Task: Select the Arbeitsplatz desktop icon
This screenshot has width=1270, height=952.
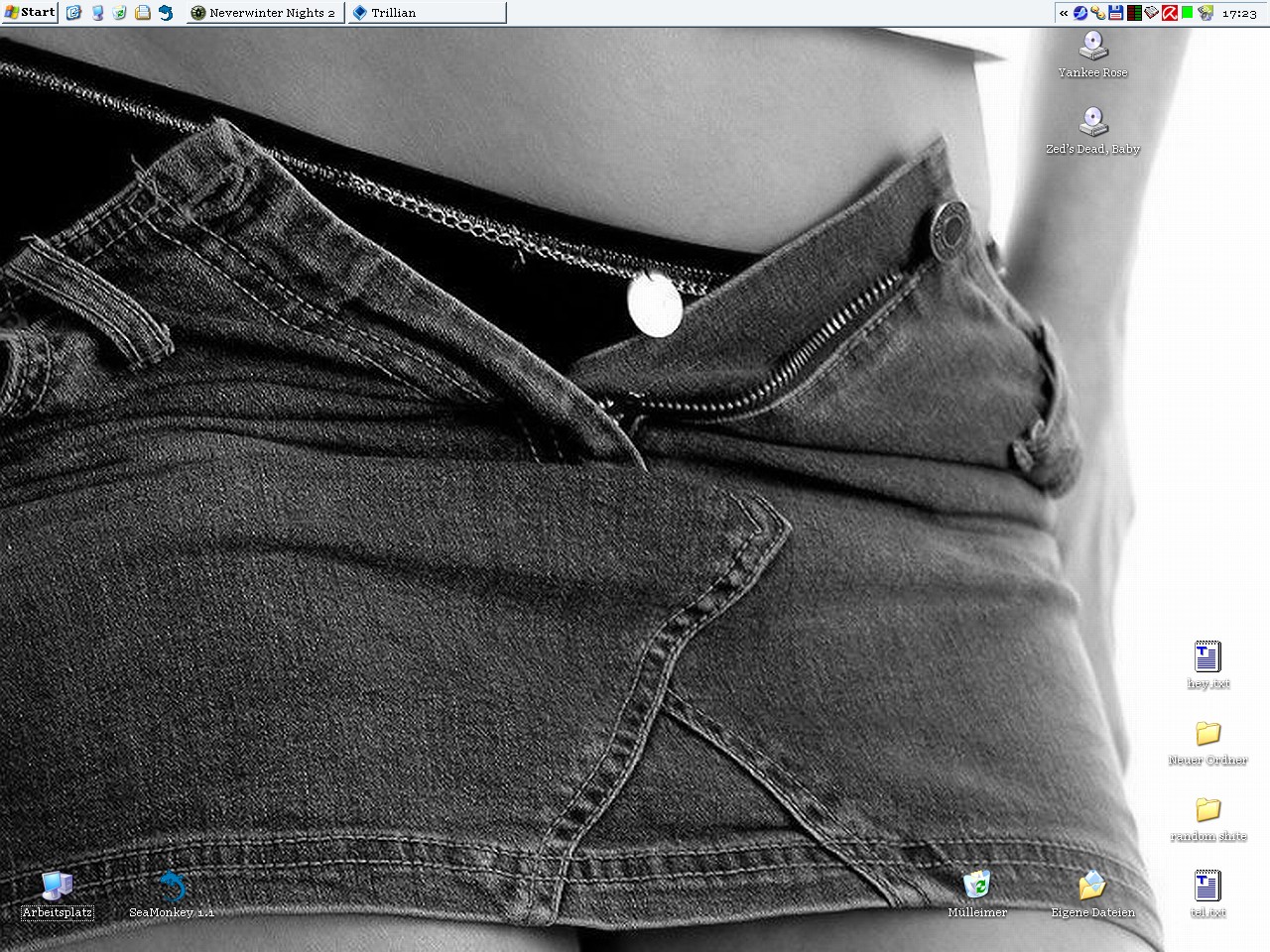Action: (58, 886)
